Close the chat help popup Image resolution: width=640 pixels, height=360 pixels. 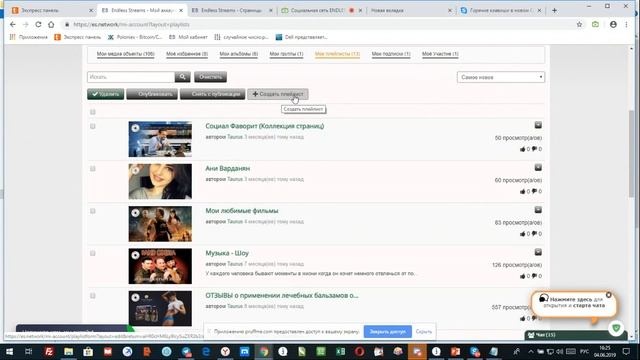(x=609, y=295)
